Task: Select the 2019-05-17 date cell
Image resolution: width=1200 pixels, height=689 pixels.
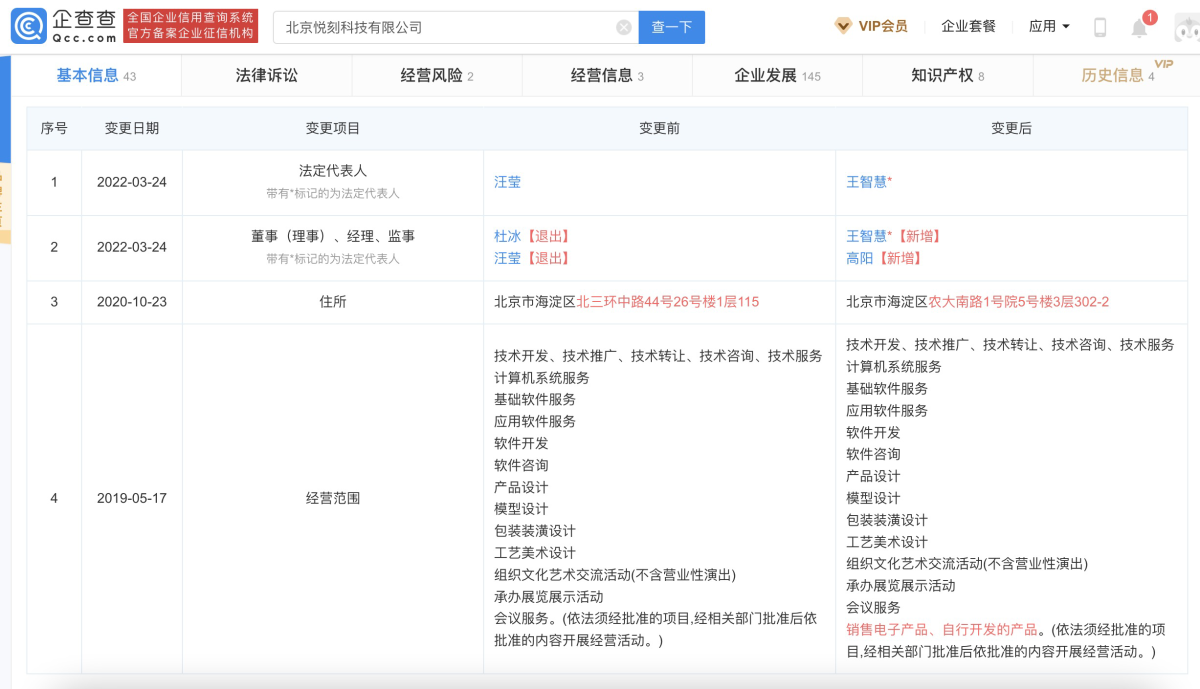Action: (132, 497)
